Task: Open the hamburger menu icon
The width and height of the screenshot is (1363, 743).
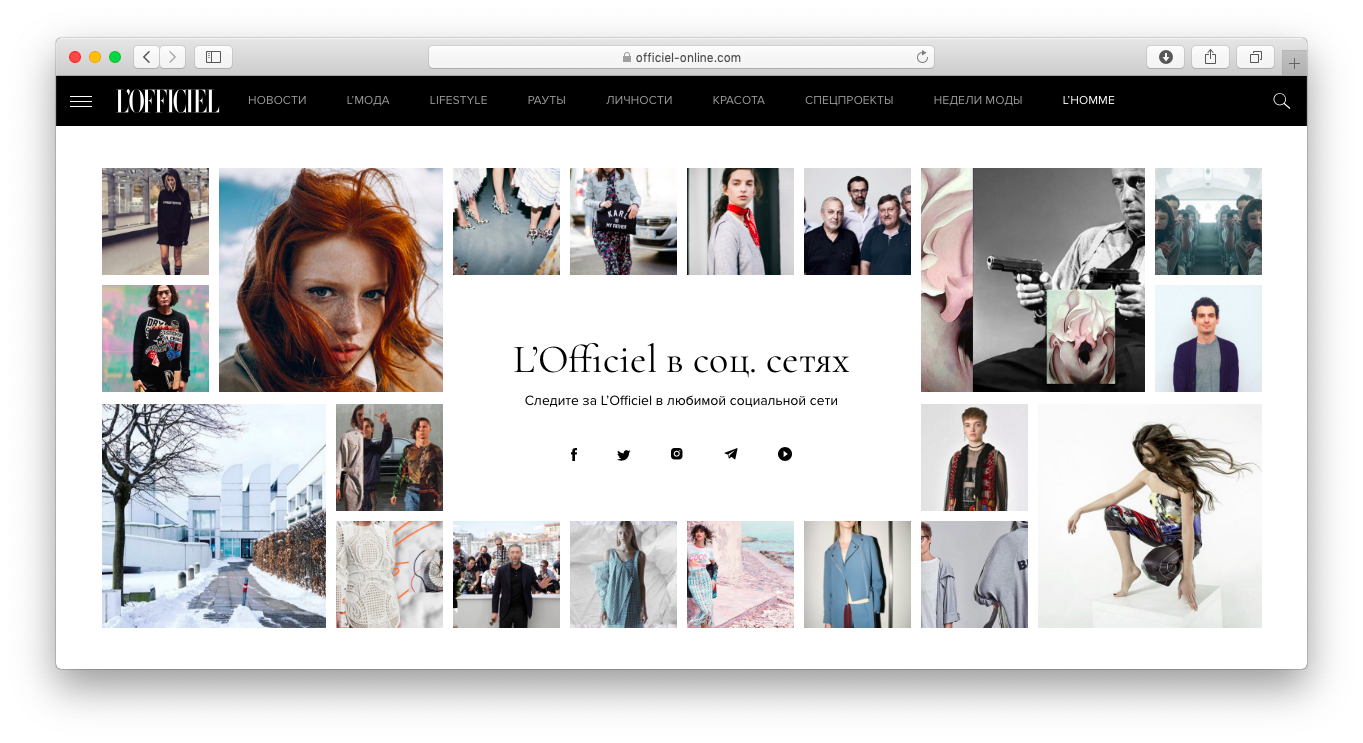Action: point(81,101)
